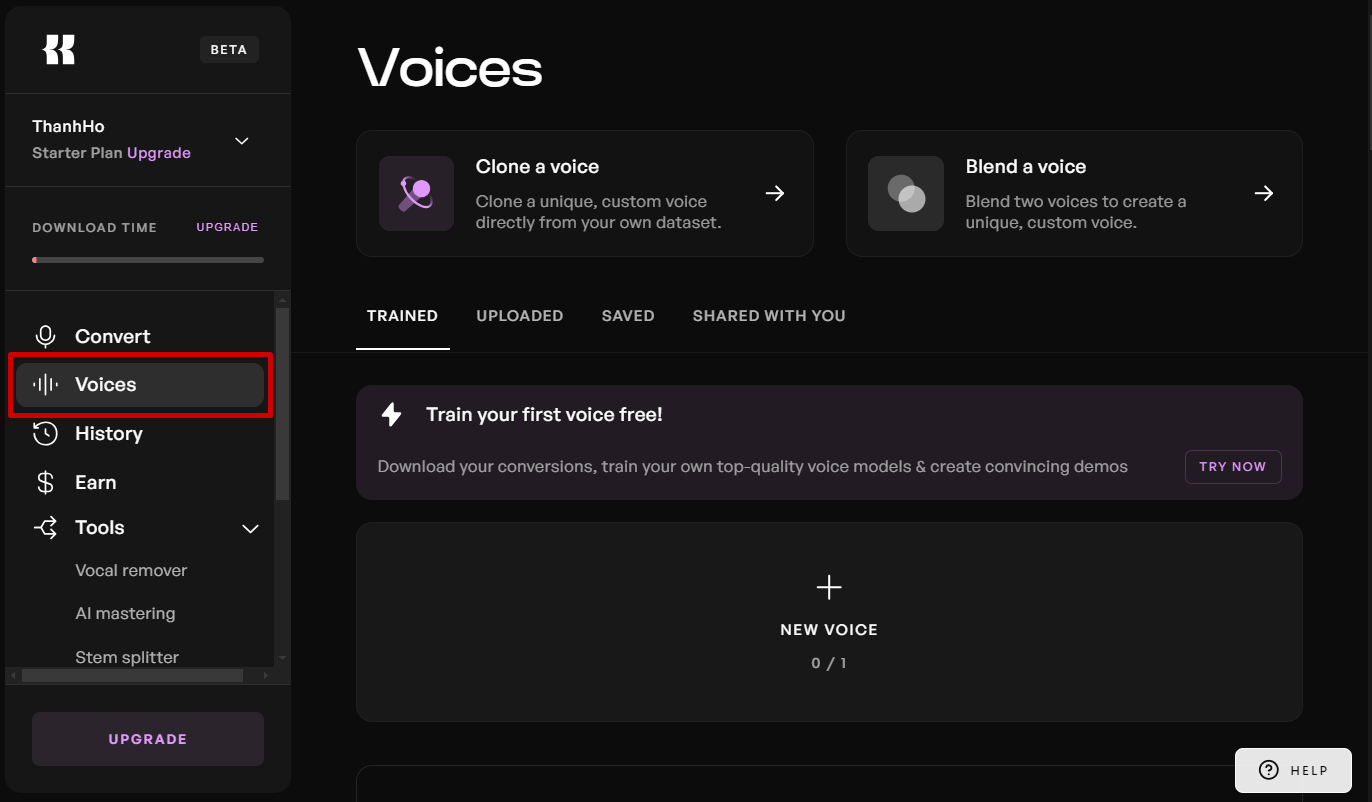Collapse the Tools section chevron

coord(251,528)
